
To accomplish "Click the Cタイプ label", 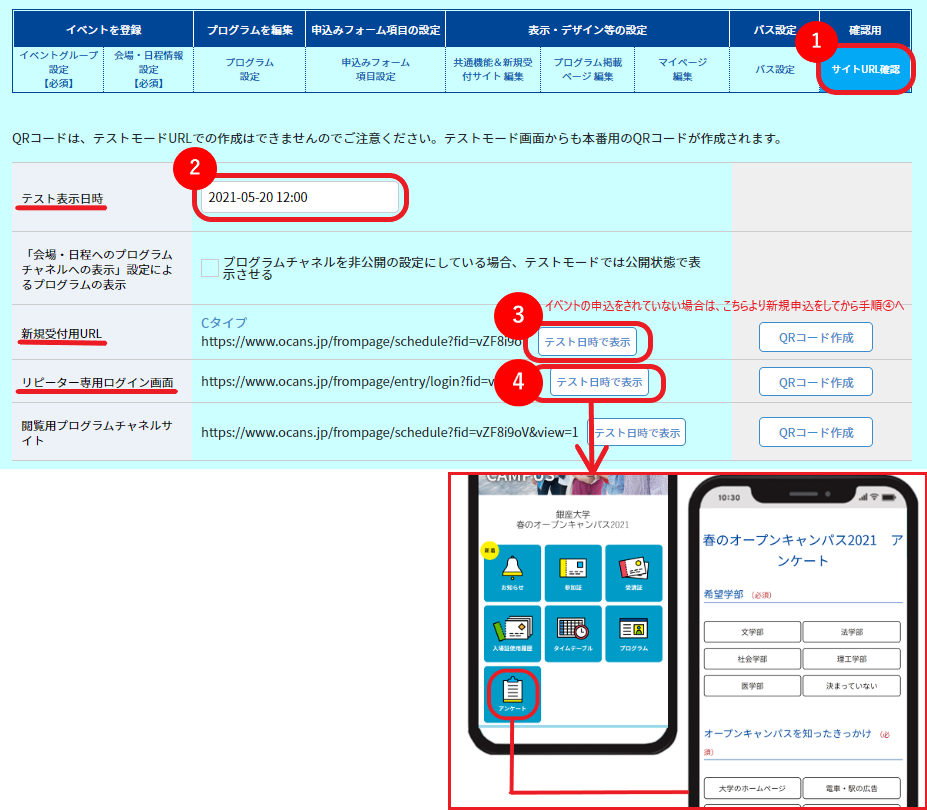I will click(x=224, y=323).
